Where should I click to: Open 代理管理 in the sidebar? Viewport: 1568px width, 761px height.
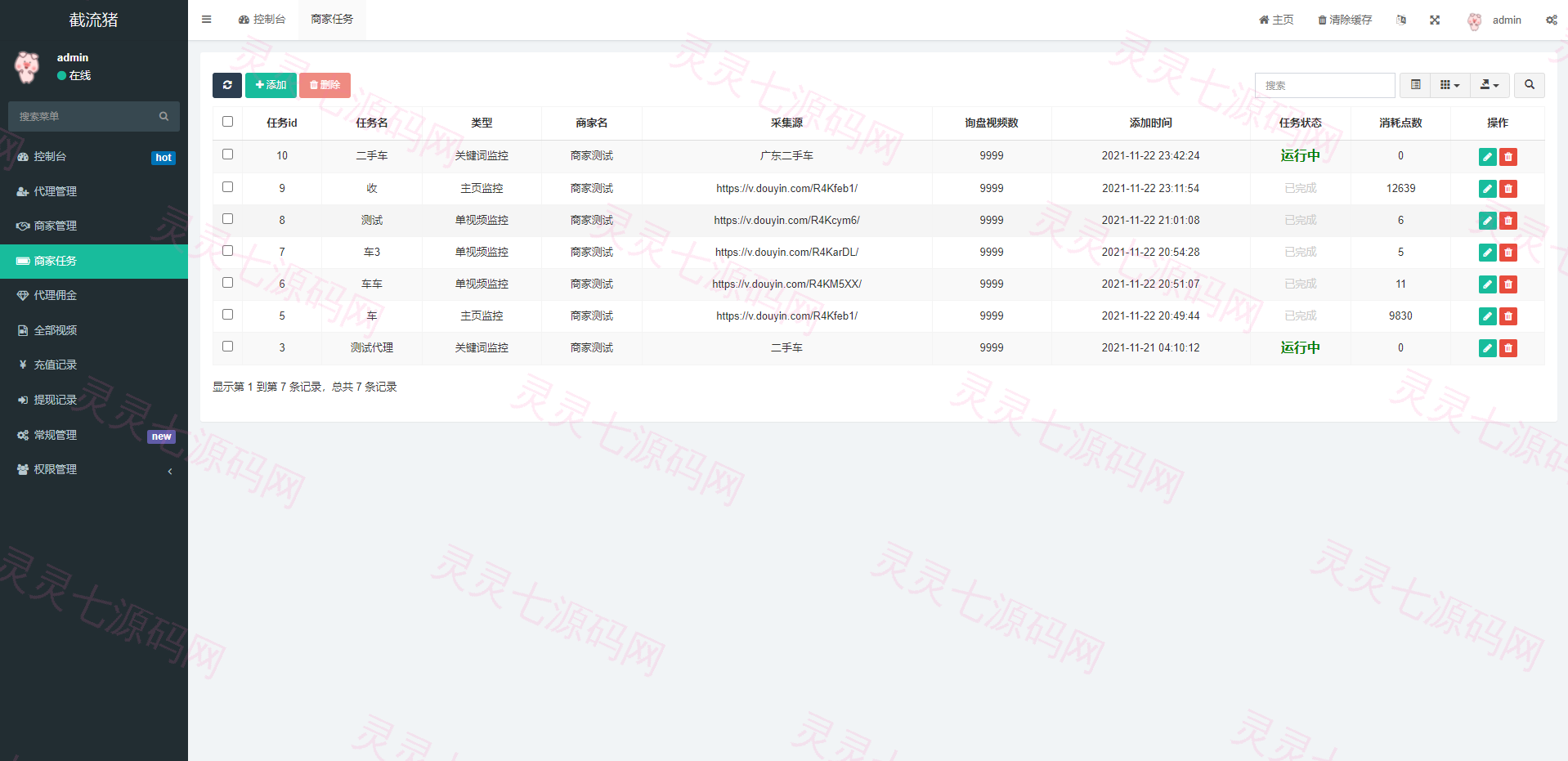[94, 191]
